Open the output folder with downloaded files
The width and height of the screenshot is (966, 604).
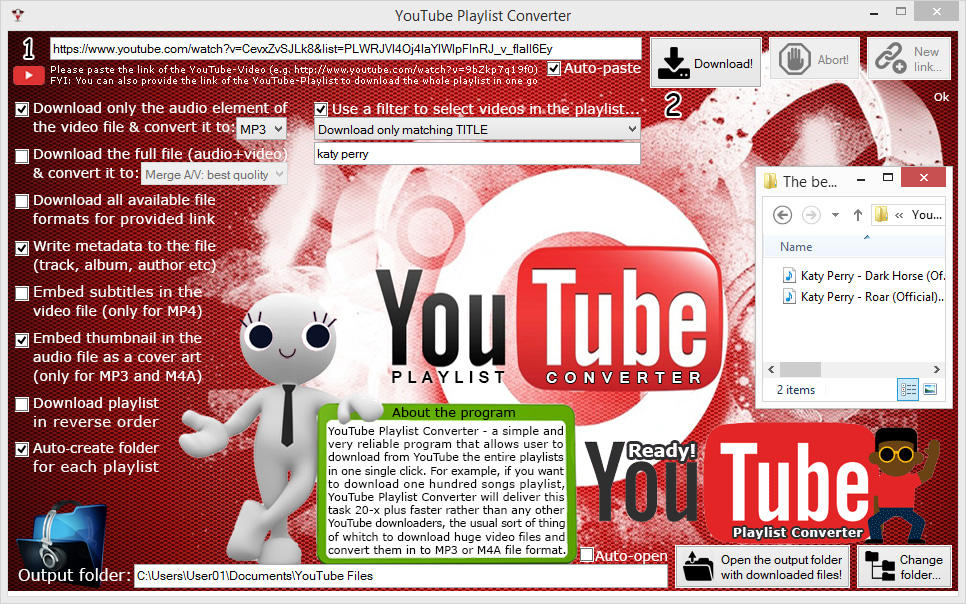(x=762, y=567)
